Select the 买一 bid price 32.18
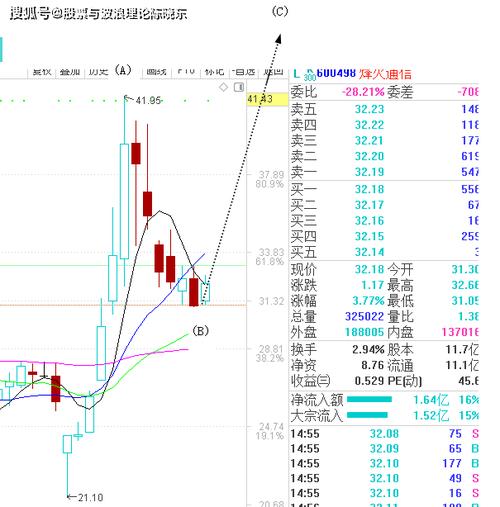The height and width of the screenshot is (507, 500). pyautogui.click(x=369, y=189)
